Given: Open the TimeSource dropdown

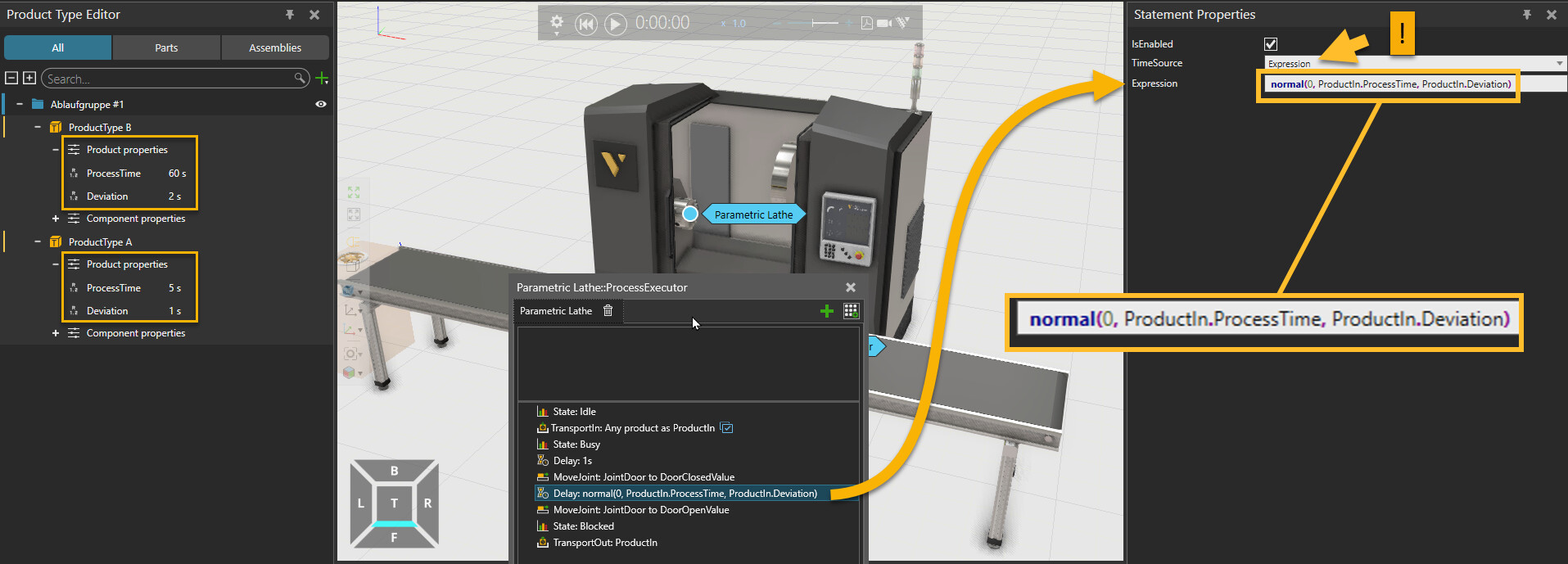Looking at the screenshot, I should point(1559,63).
